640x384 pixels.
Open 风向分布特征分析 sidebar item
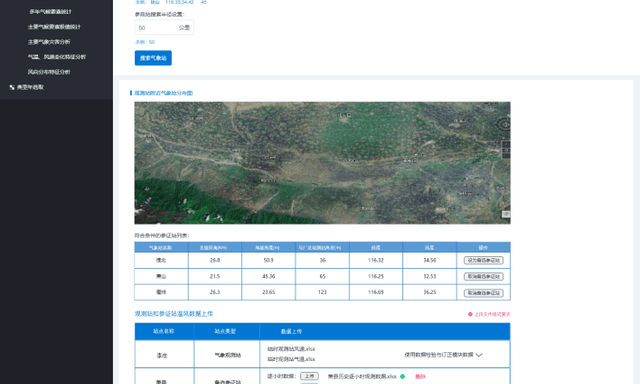pyautogui.click(x=49, y=72)
